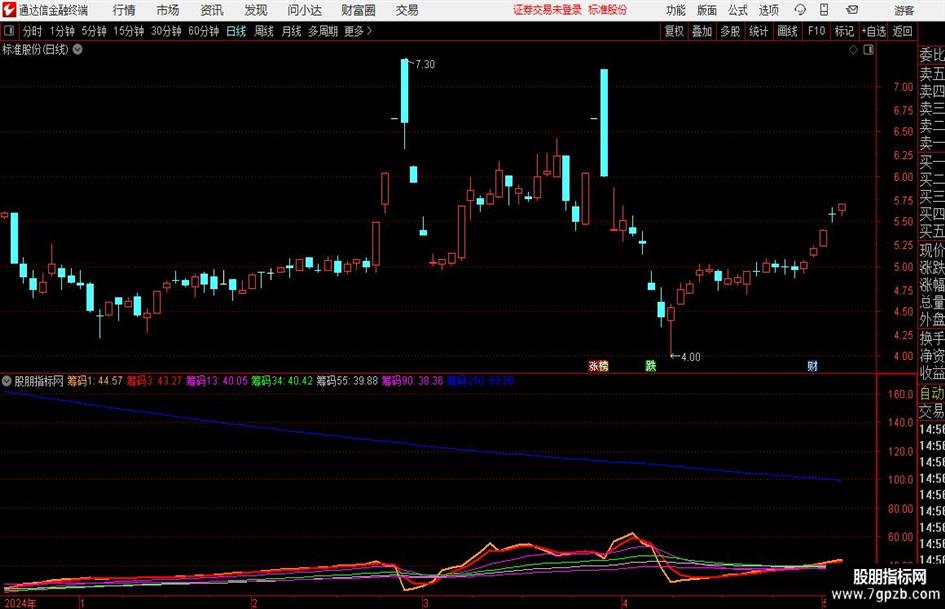Switch to 60分钟 period tab
The height and width of the screenshot is (609, 945).
(x=204, y=31)
